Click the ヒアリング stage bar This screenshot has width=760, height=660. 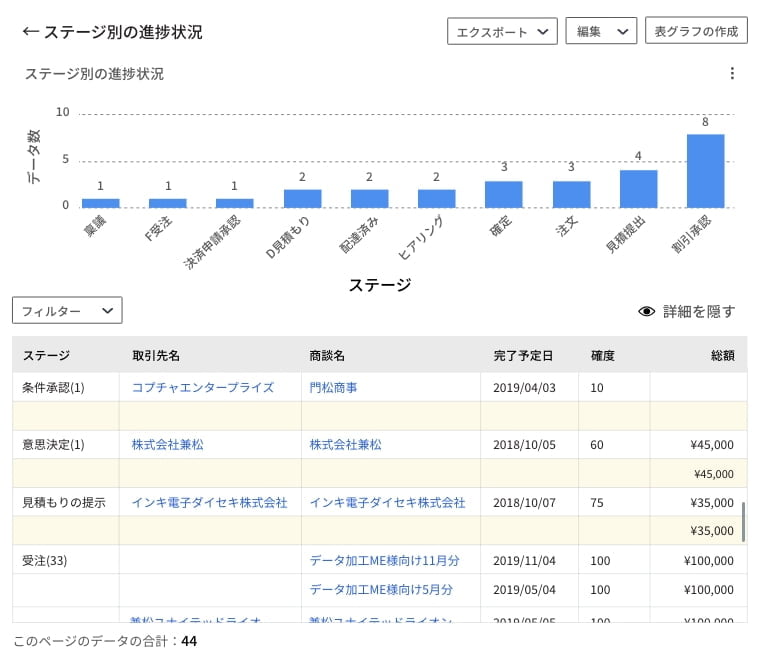(x=437, y=199)
